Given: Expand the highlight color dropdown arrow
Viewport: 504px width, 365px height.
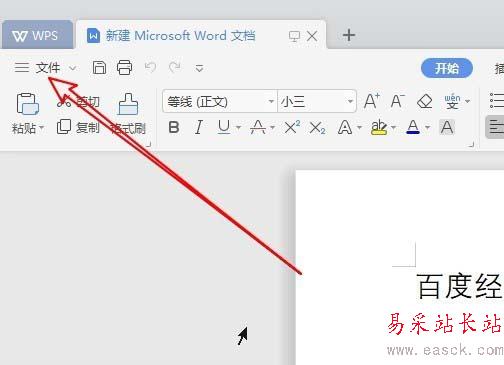Looking at the screenshot, I should 393,128.
